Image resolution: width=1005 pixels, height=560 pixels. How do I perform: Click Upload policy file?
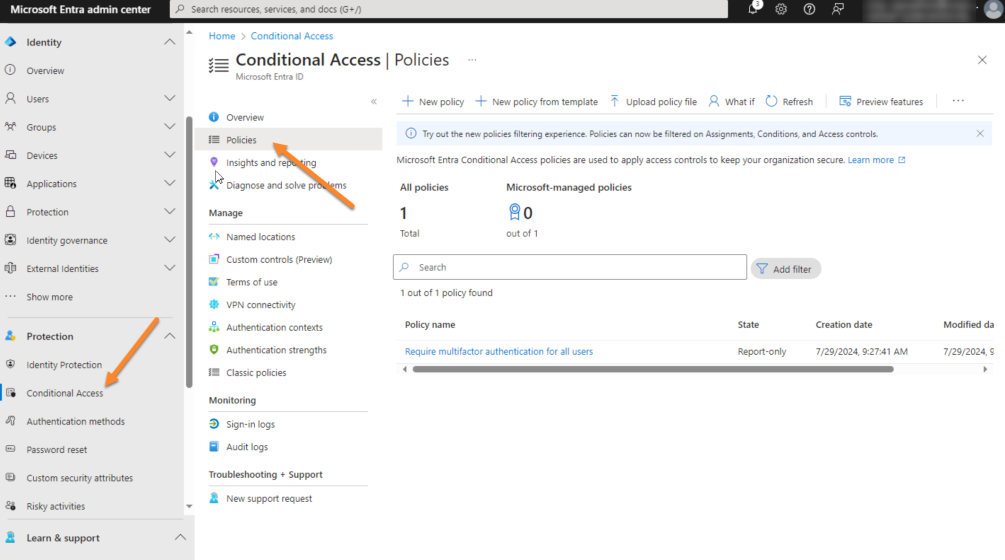[652, 101]
